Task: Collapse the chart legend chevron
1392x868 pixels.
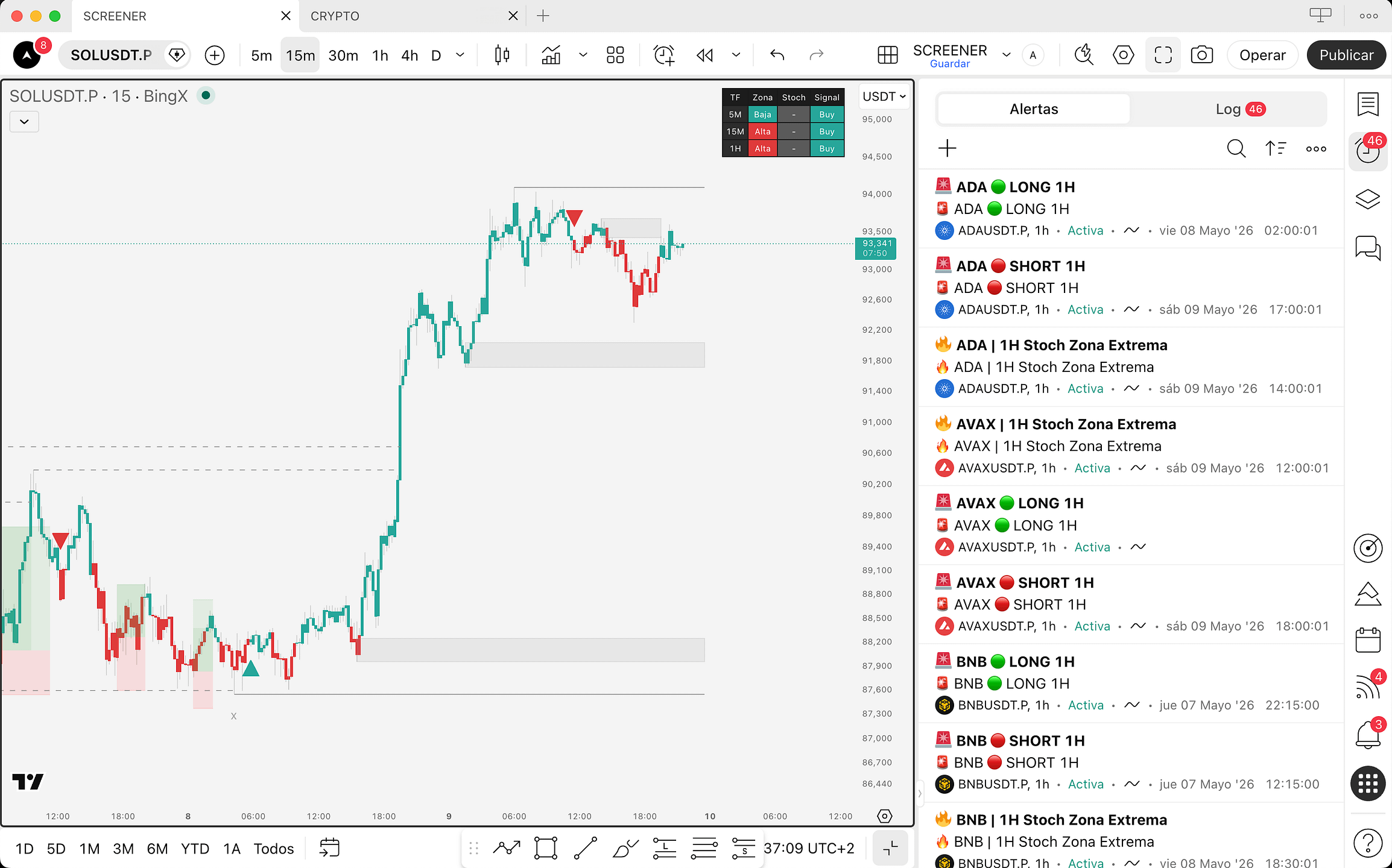Action: click(x=24, y=122)
